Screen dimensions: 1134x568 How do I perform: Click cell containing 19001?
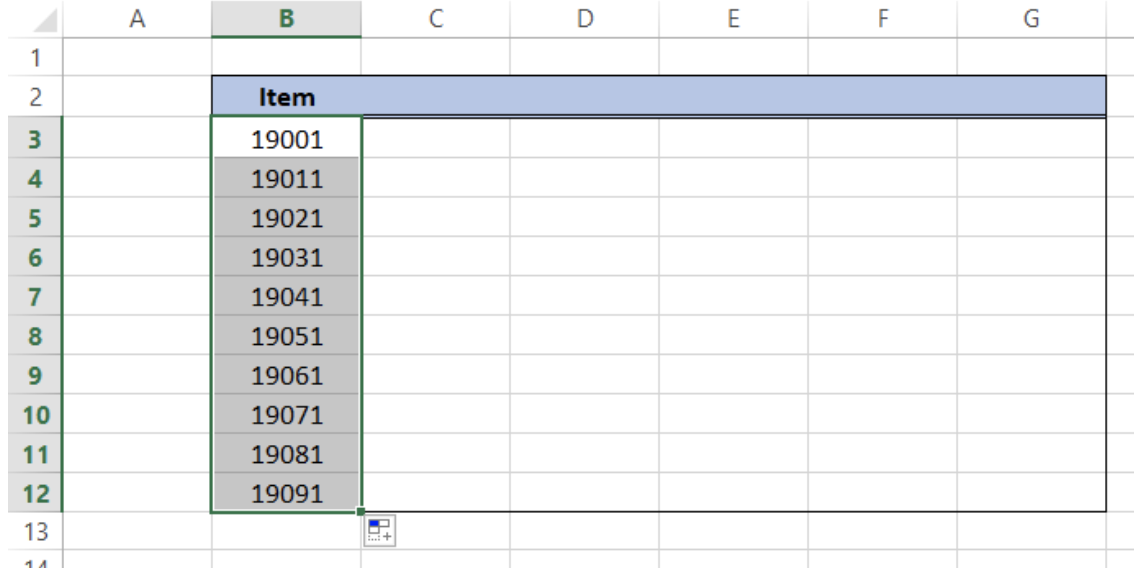pos(286,139)
